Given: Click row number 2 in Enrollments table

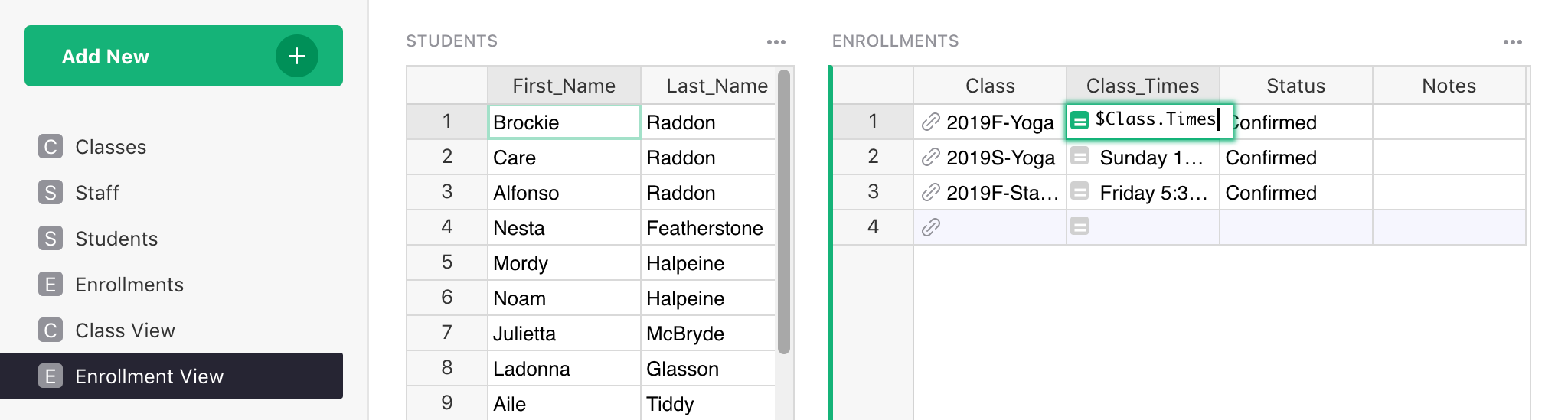Looking at the screenshot, I should tap(873, 157).
